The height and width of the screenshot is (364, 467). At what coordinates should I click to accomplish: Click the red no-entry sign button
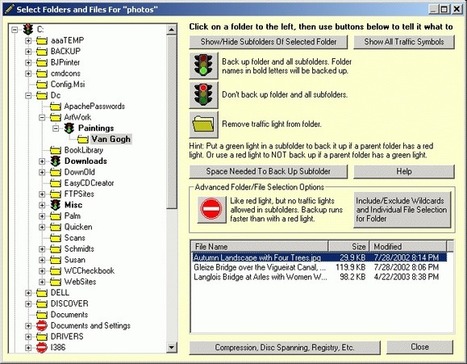click(211, 209)
